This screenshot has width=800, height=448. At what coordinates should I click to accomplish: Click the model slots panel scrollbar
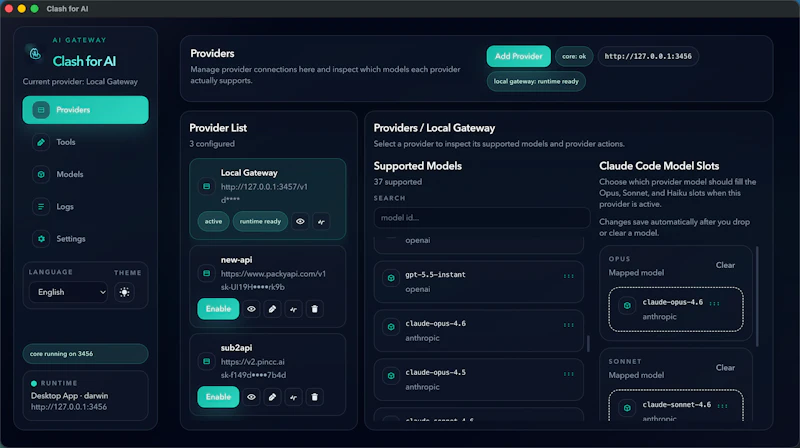click(757, 296)
